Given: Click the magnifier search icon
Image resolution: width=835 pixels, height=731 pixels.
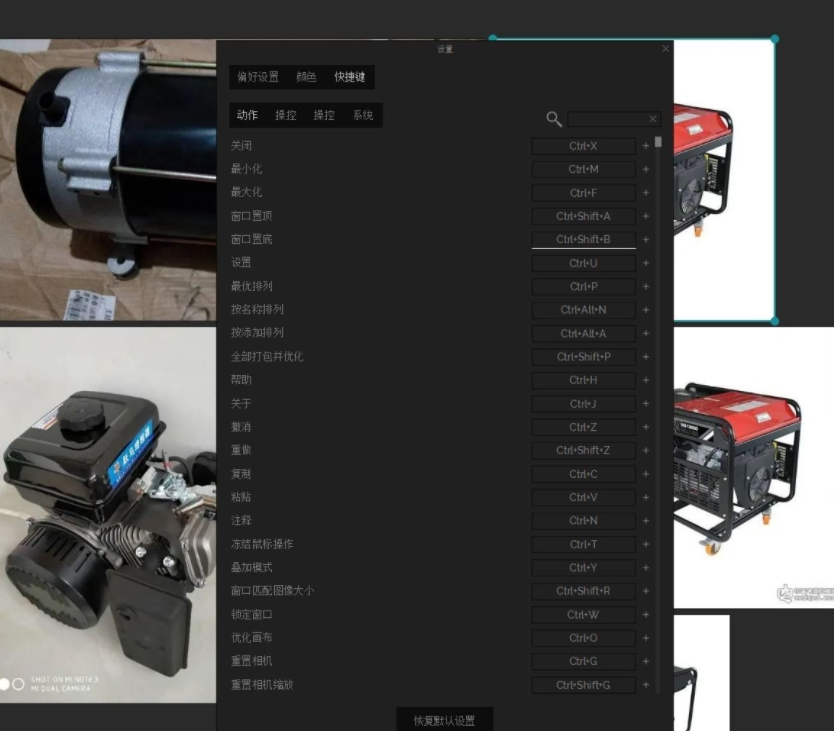Looking at the screenshot, I should coord(554,119).
